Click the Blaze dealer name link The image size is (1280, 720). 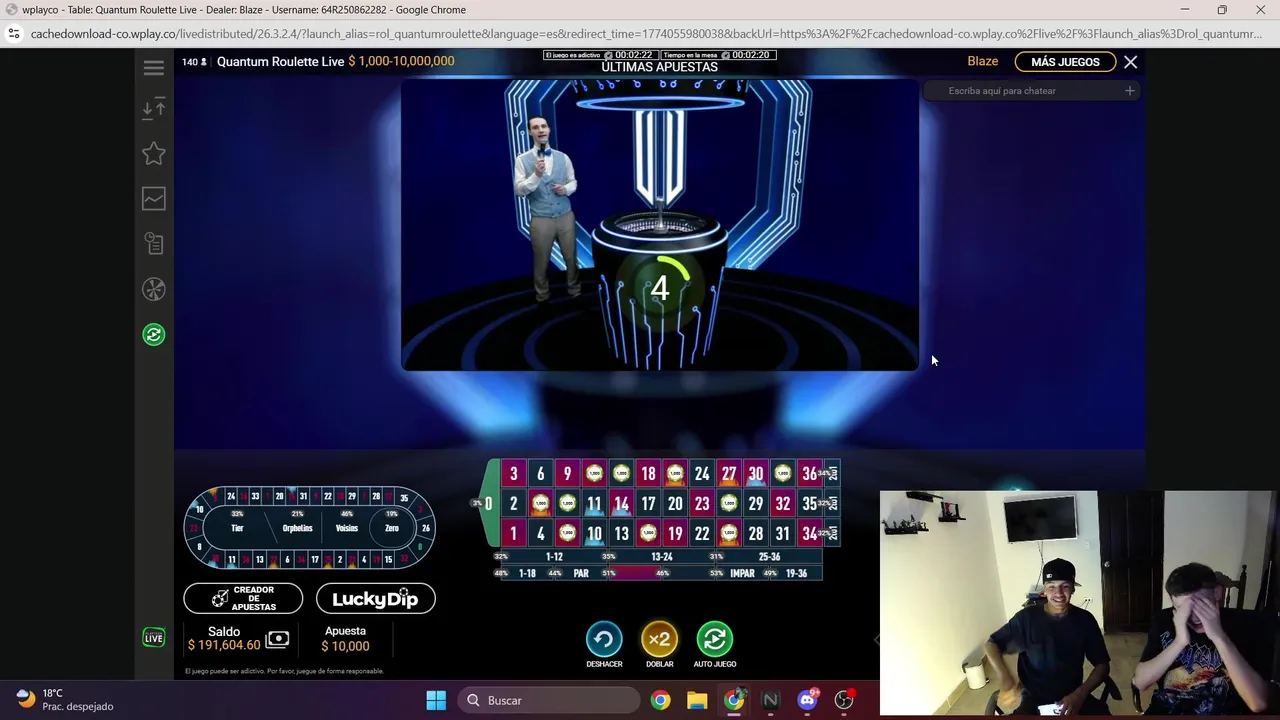[982, 61]
